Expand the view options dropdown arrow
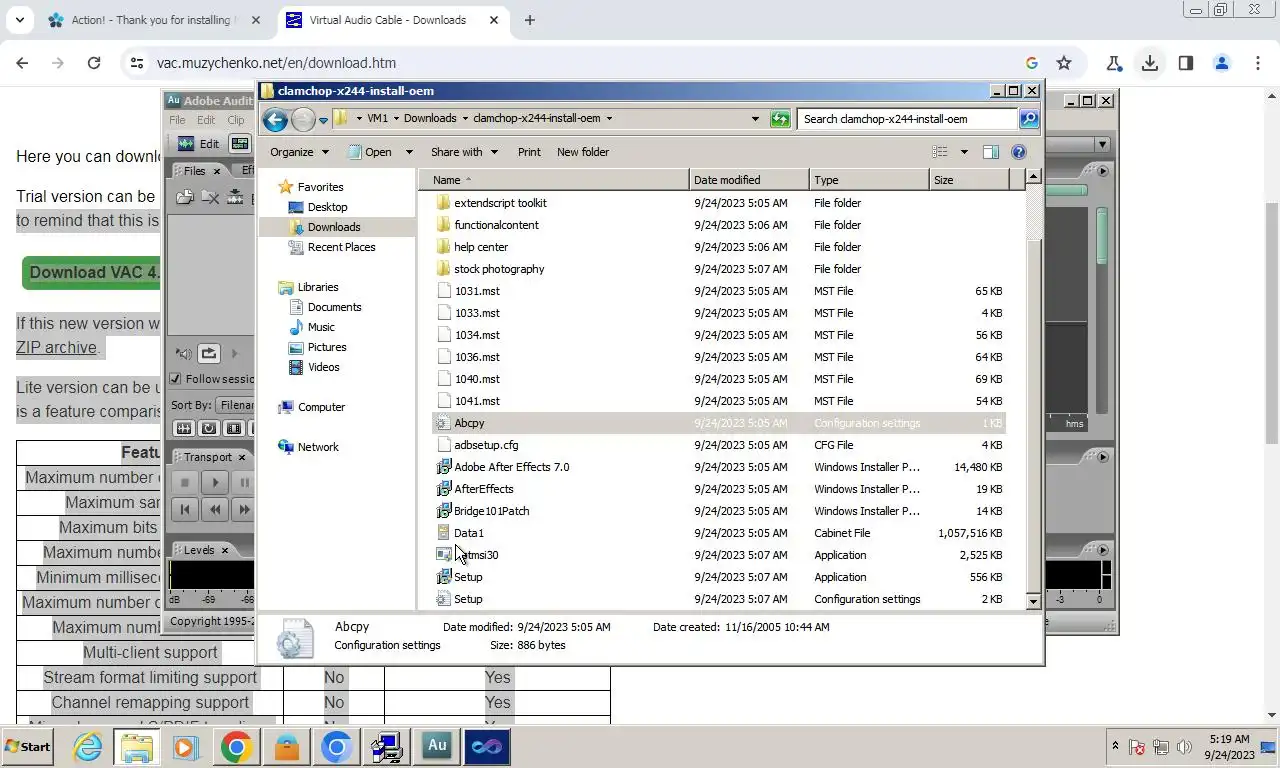The height and width of the screenshot is (768, 1280). click(x=964, y=152)
